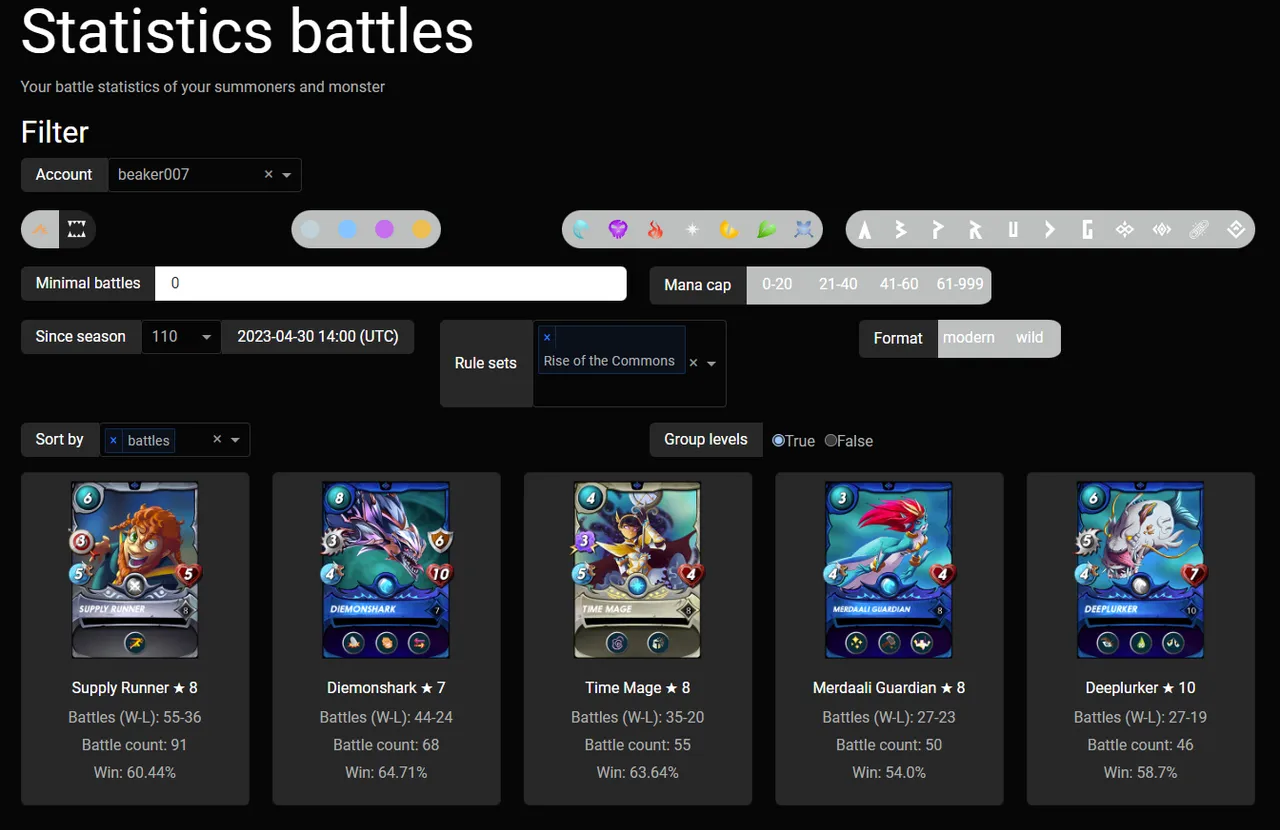Click 'Battles (W-L): 35-20' under Time Mage
This screenshot has height=830, width=1280.
pyautogui.click(x=638, y=717)
